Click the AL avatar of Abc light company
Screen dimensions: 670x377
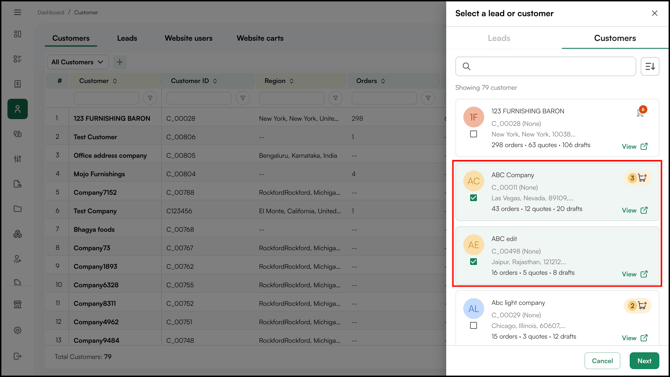(x=473, y=309)
